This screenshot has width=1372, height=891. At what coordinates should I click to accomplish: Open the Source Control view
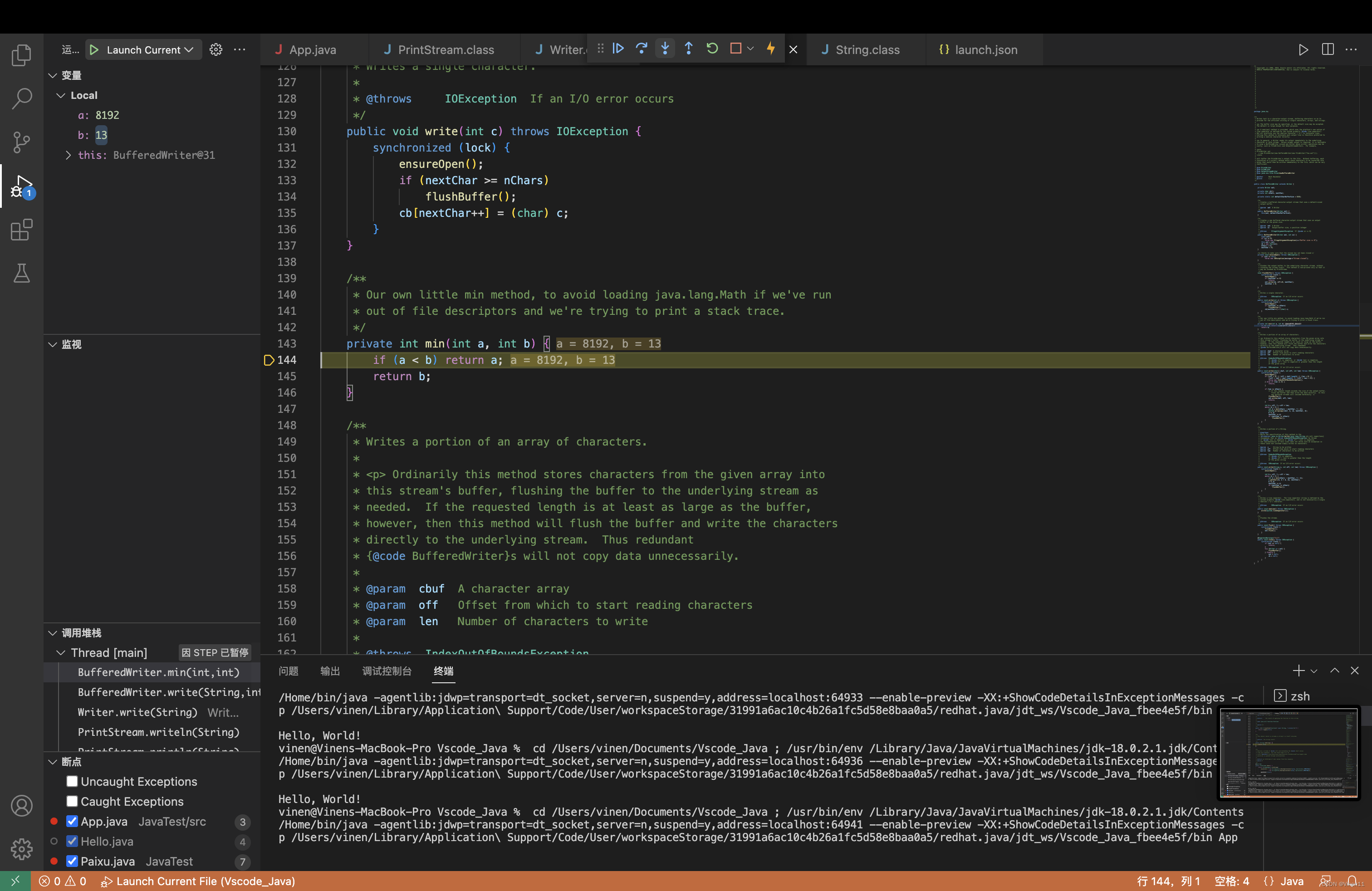(21, 142)
